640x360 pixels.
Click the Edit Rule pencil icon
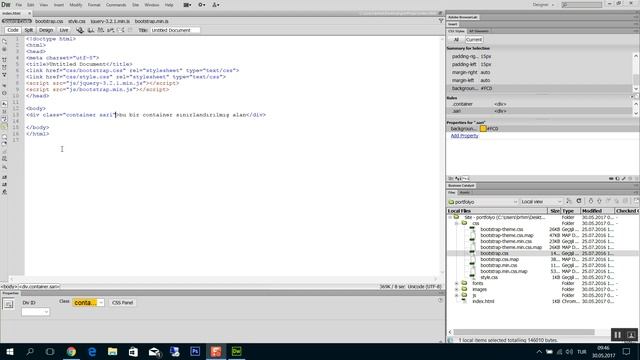[623, 178]
